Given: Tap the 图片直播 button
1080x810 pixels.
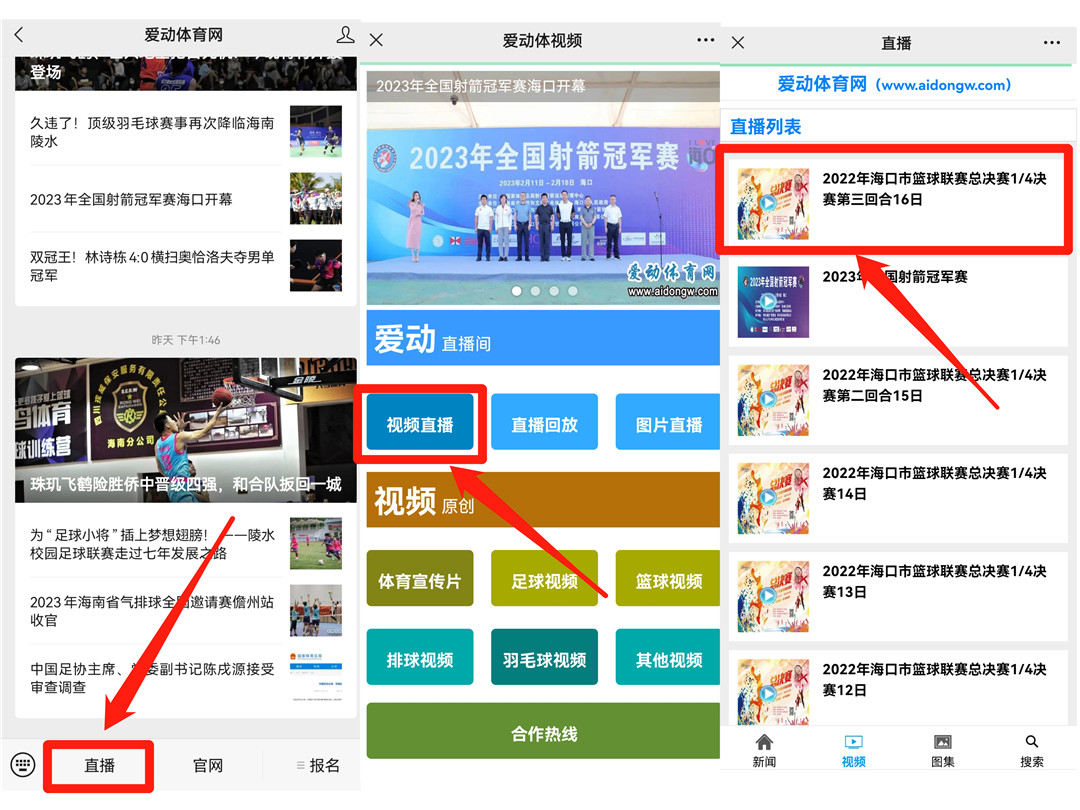Looking at the screenshot, I should point(668,422).
